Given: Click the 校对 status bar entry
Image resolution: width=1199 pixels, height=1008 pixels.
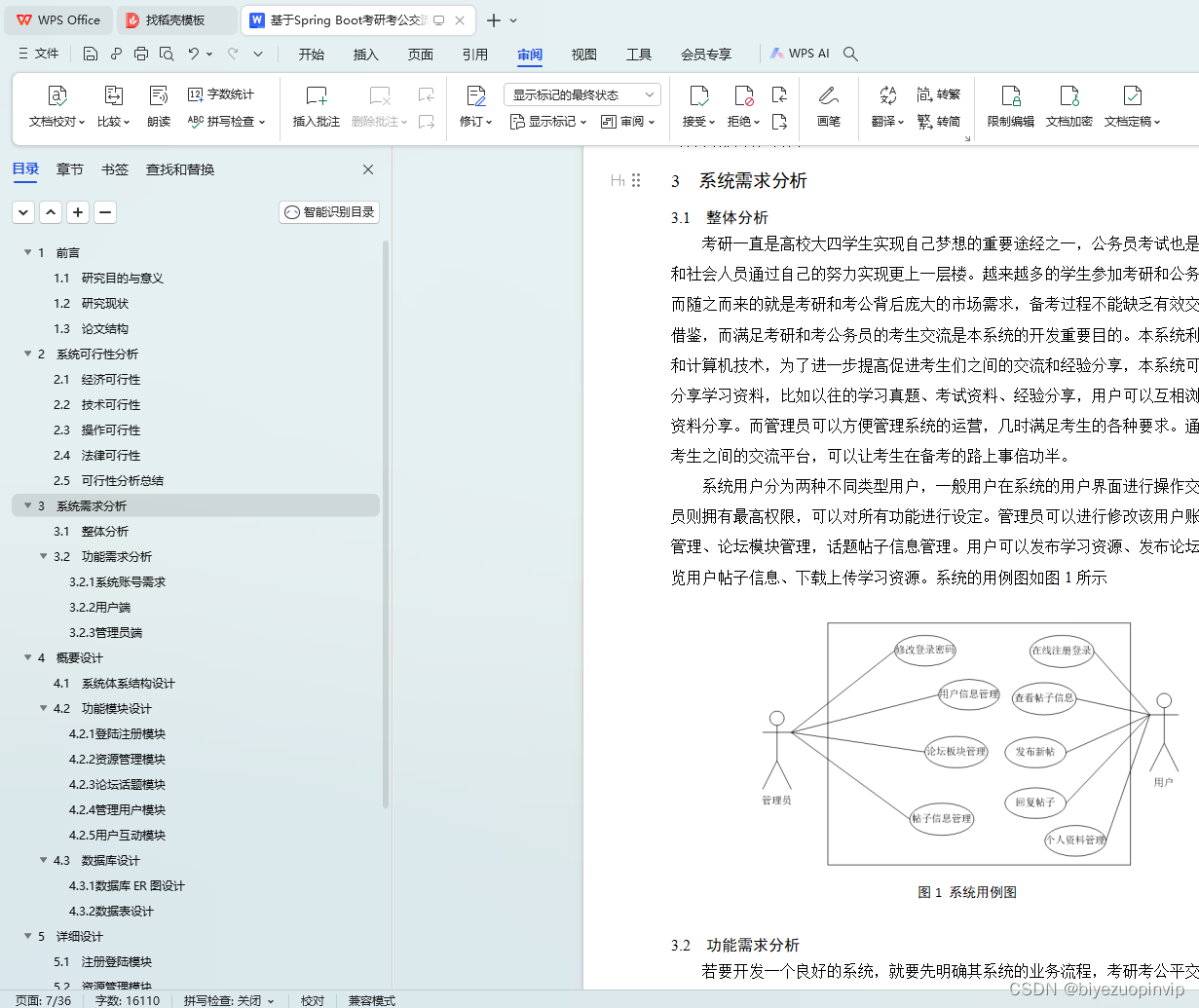Looking at the screenshot, I should pos(313,1000).
